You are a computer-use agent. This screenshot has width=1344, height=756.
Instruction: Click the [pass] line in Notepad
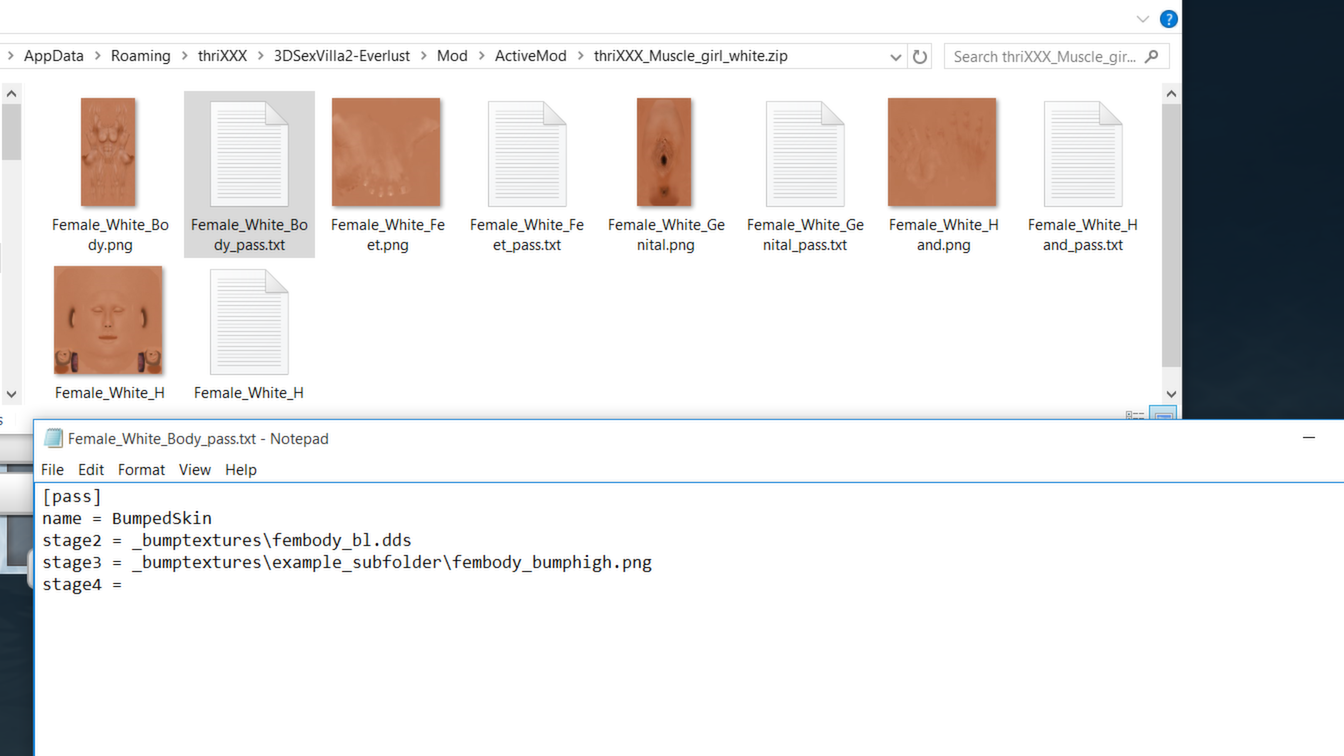(72, 497)
